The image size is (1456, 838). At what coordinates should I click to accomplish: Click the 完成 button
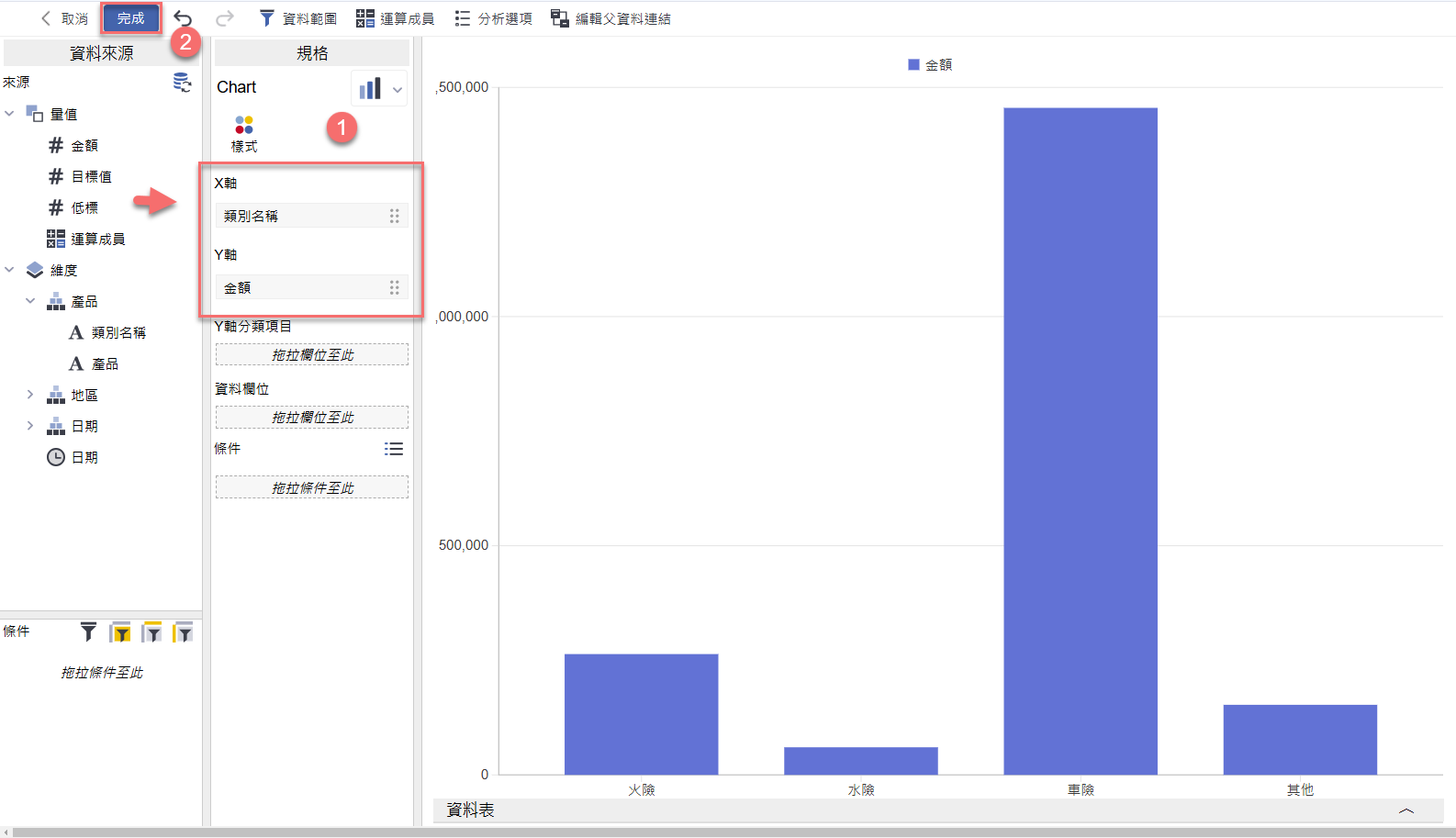(130, 18)
